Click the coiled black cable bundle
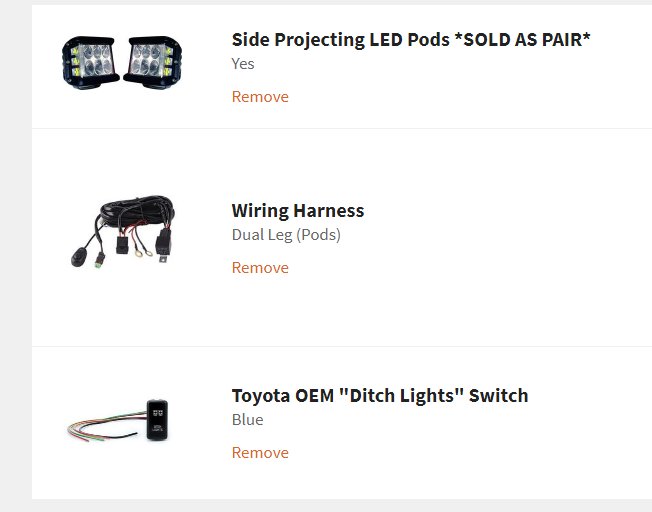The height and width of the screenshot is (512, 652). pyautogui.click(x=137, y=211)
